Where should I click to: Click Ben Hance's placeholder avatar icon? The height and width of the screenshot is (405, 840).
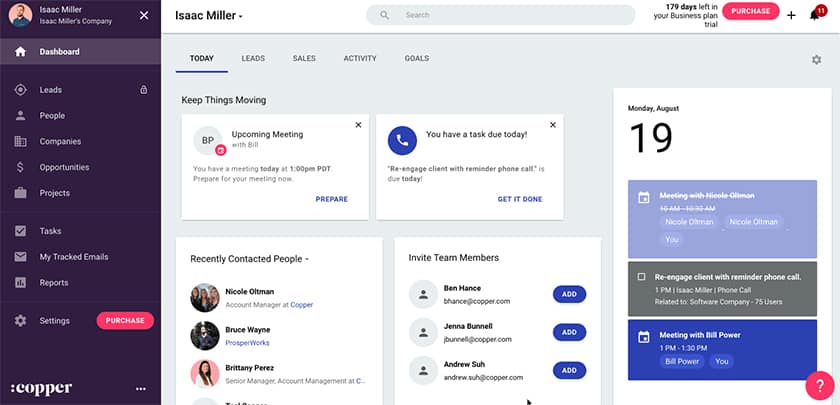(x=423, y=294)
